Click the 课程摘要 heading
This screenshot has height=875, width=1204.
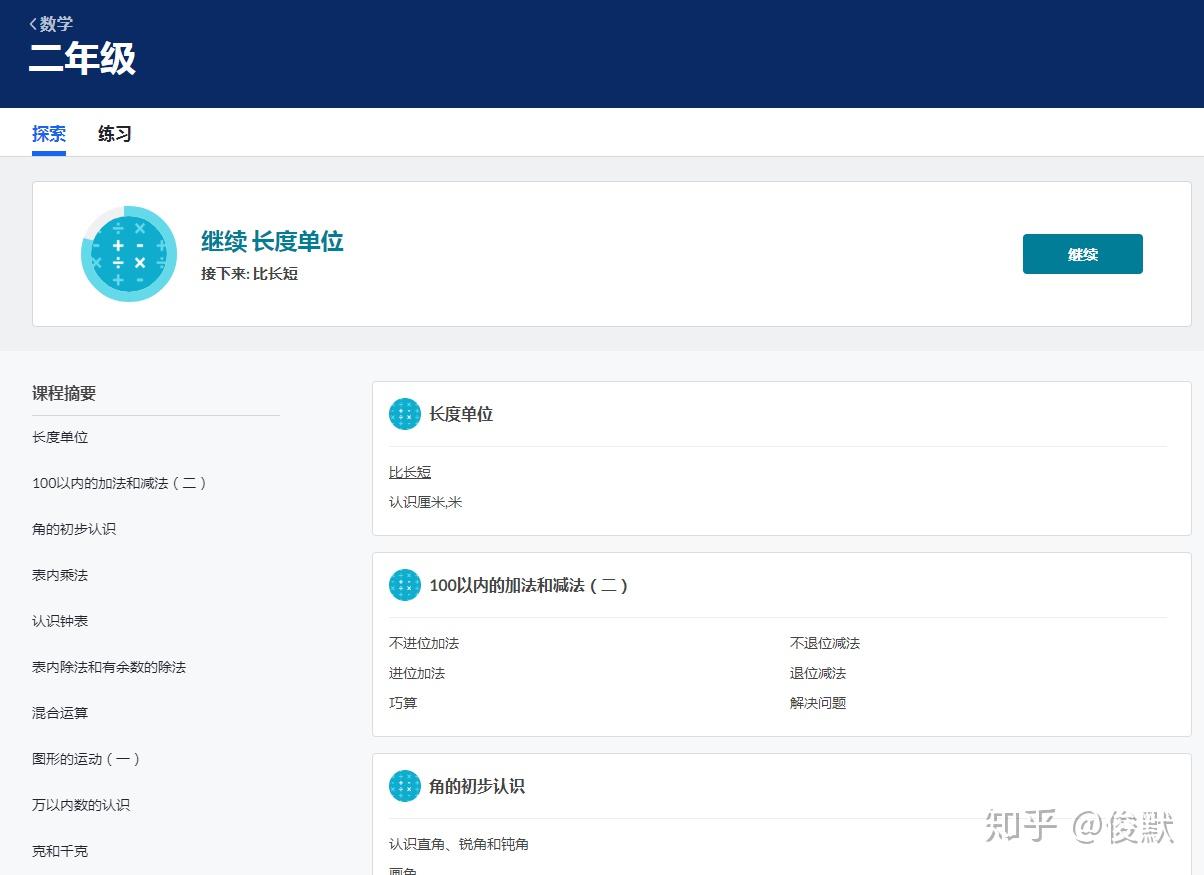click(64, 393)
